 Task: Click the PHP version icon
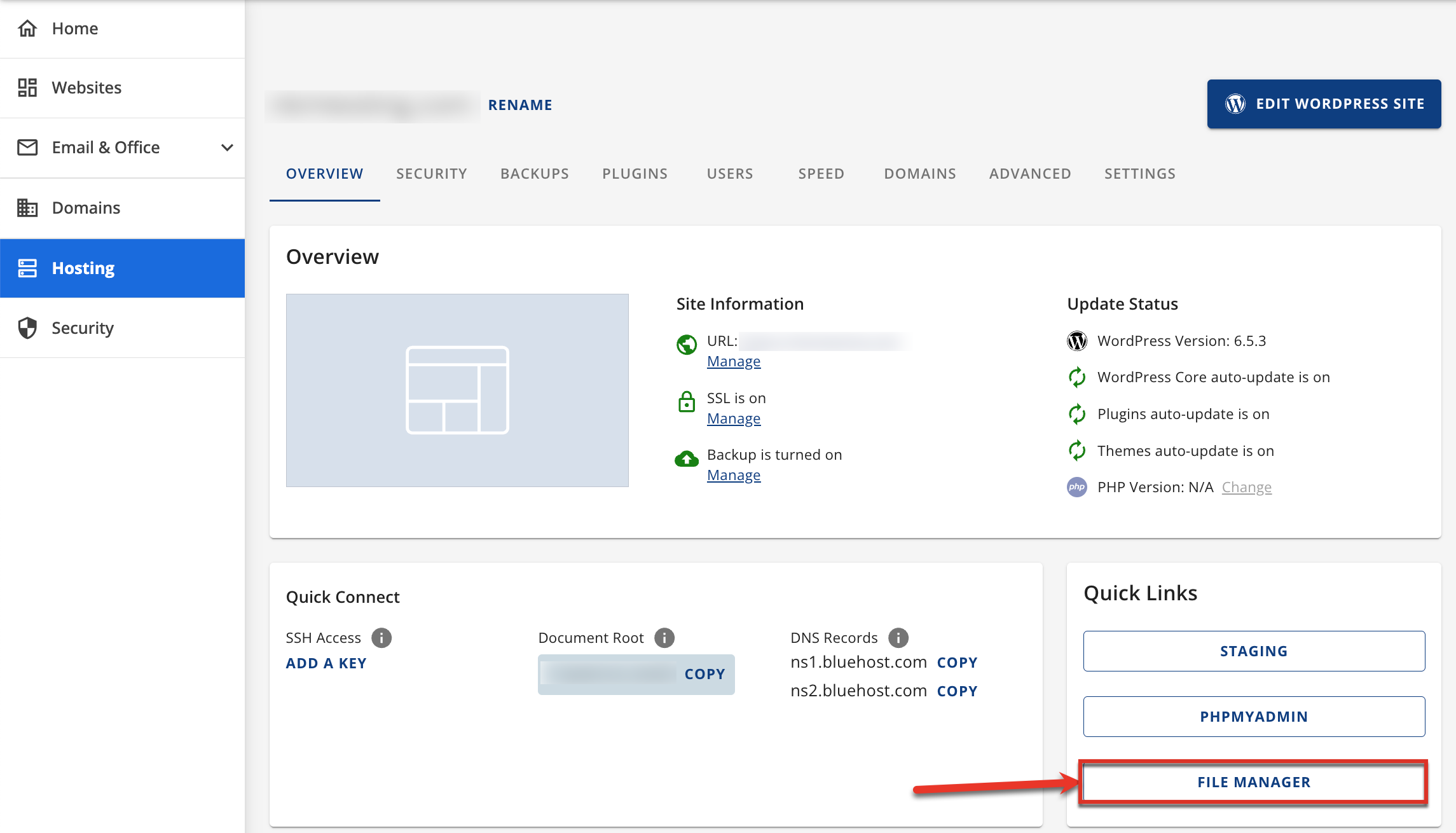(1076, 487)
